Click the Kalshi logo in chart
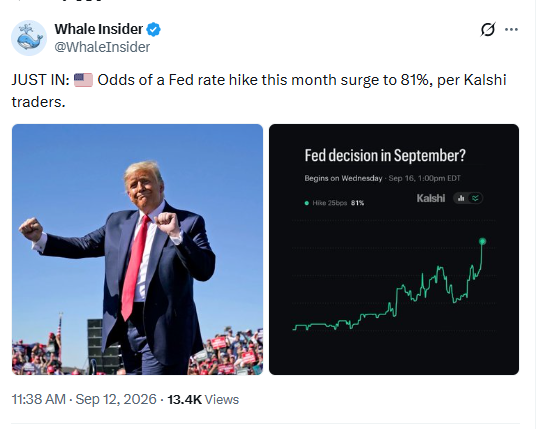 (x=430, y=198)
